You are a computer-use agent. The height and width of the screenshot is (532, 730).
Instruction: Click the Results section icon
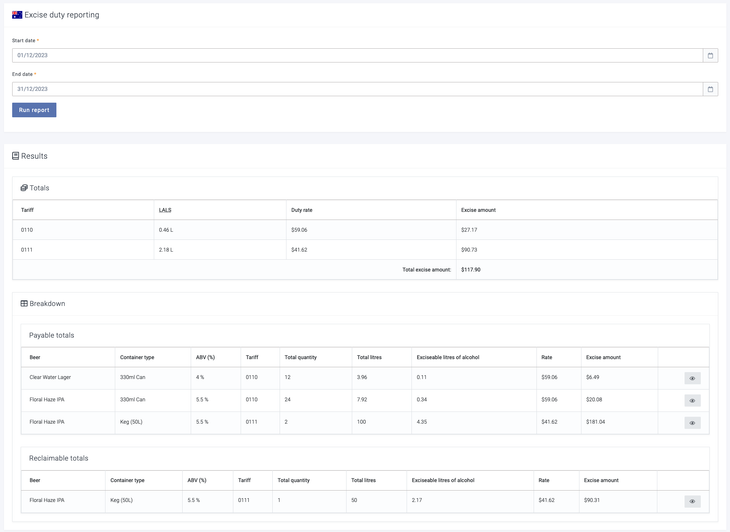pos(15,156)
